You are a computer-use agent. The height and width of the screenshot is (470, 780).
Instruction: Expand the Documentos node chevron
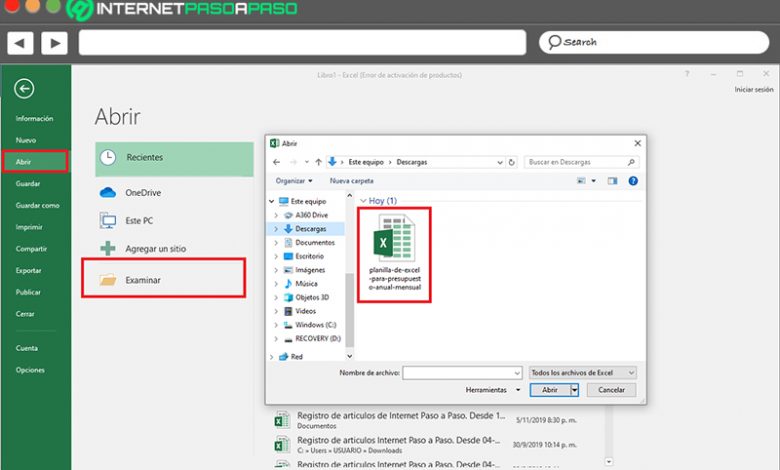coord(277,243)
